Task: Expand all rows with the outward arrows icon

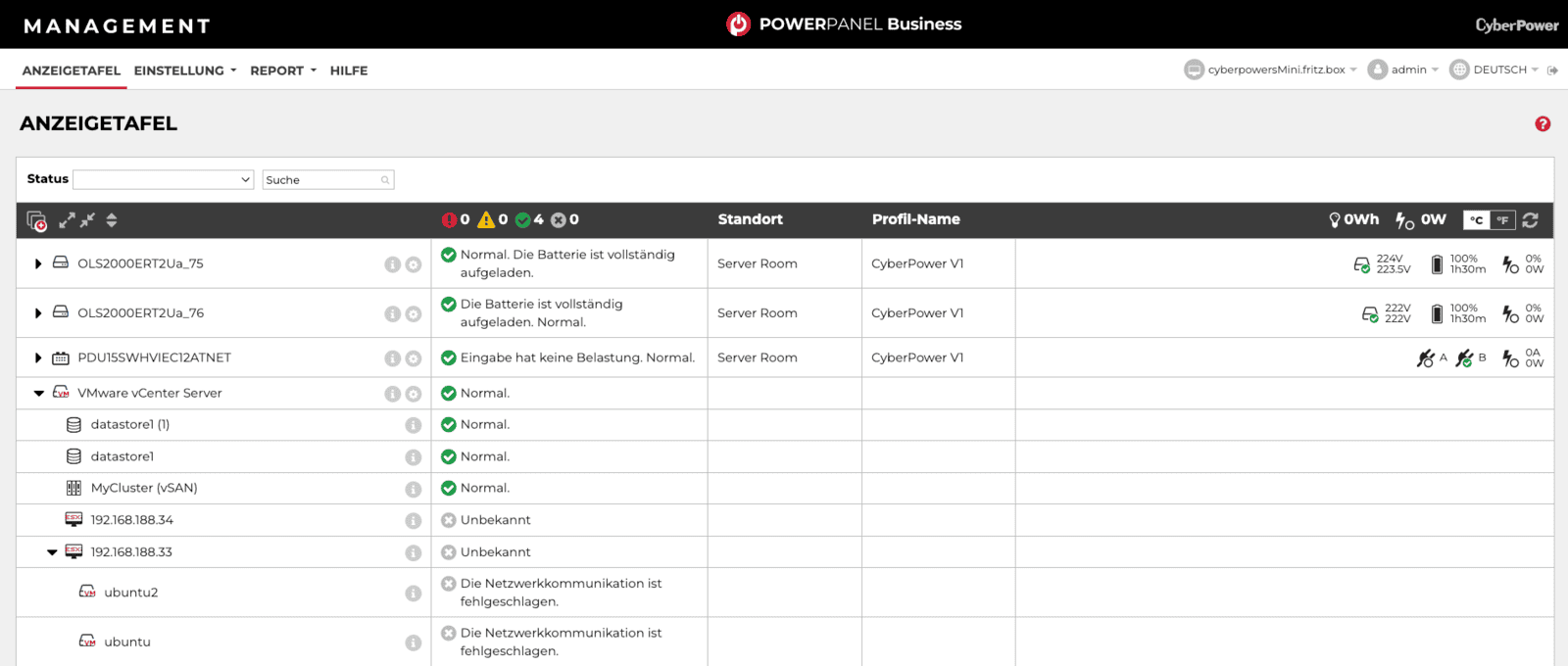Action: click(67, 220)
